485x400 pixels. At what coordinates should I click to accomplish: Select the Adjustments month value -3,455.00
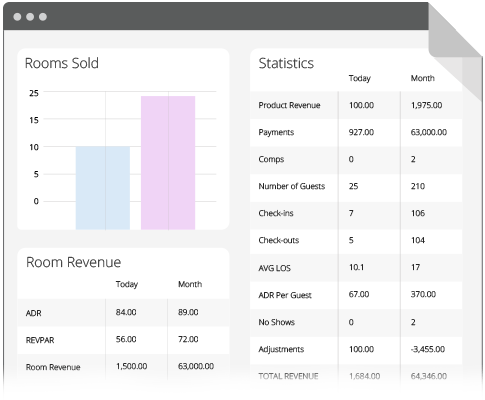(x=428, y=349)
